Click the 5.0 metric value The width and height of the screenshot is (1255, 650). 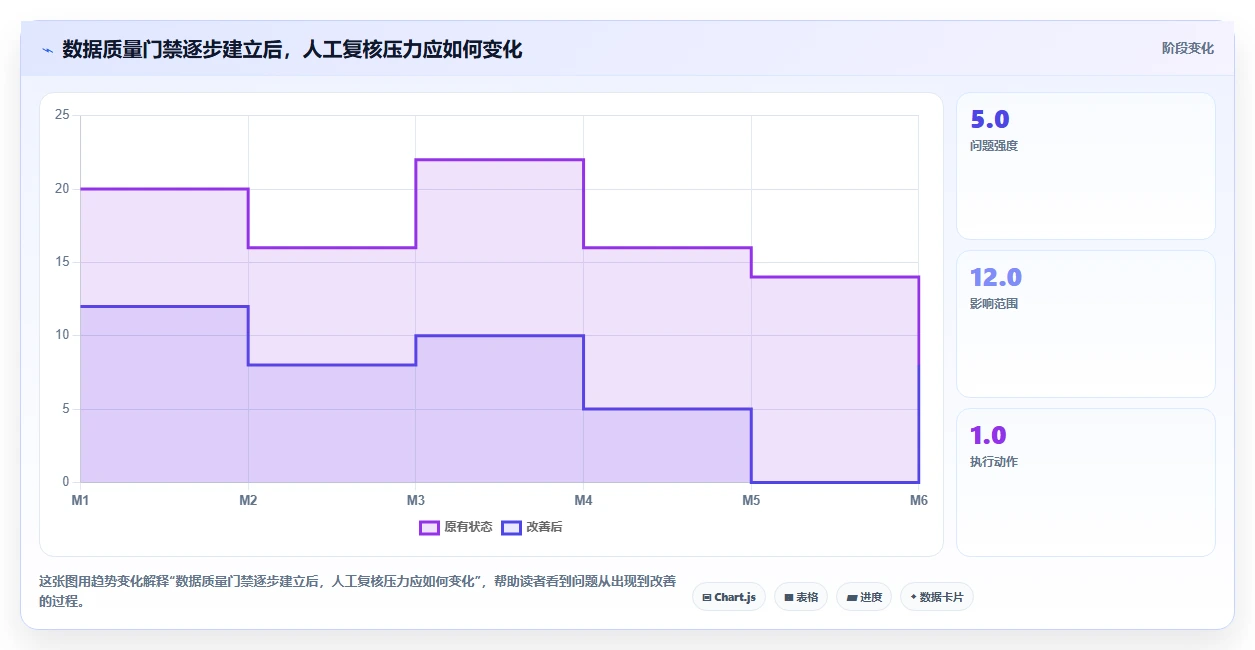tap(990, 120)
